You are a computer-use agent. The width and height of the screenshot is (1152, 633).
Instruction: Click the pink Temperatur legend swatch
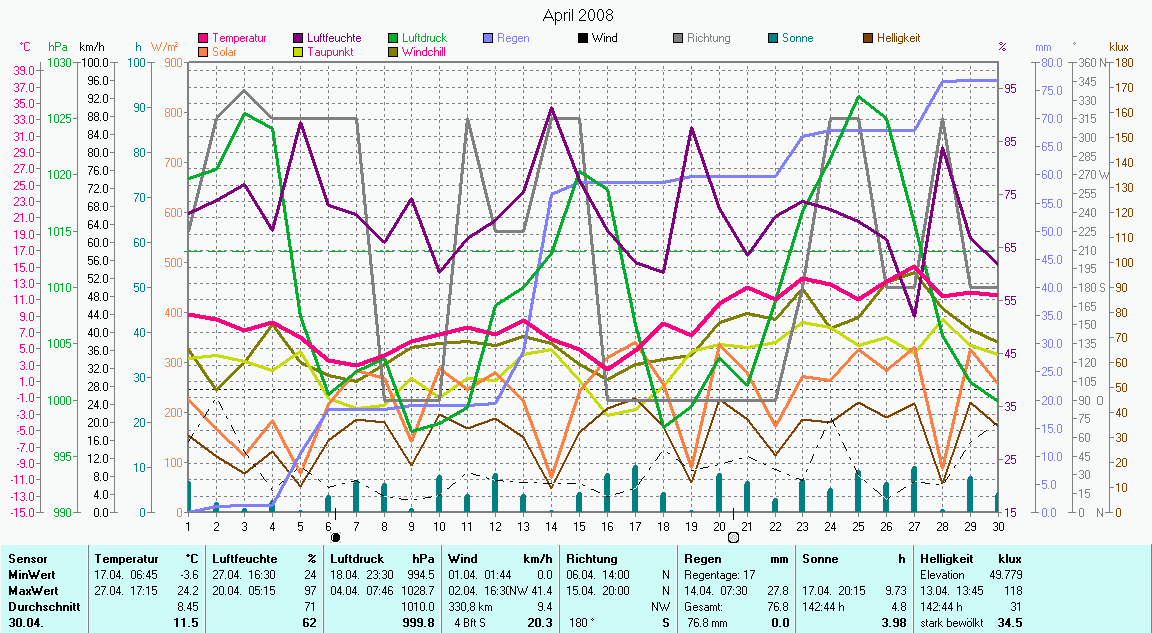[204, 38]
